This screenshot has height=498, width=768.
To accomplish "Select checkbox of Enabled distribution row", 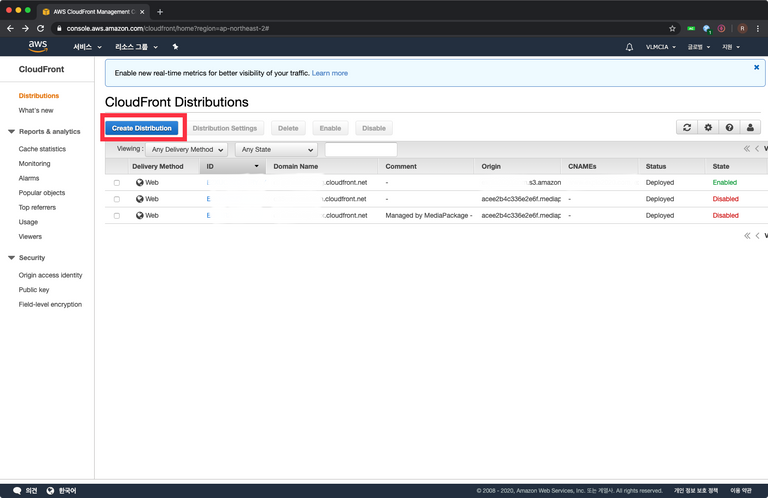I will pyautogui.click(x=117, y=183).
